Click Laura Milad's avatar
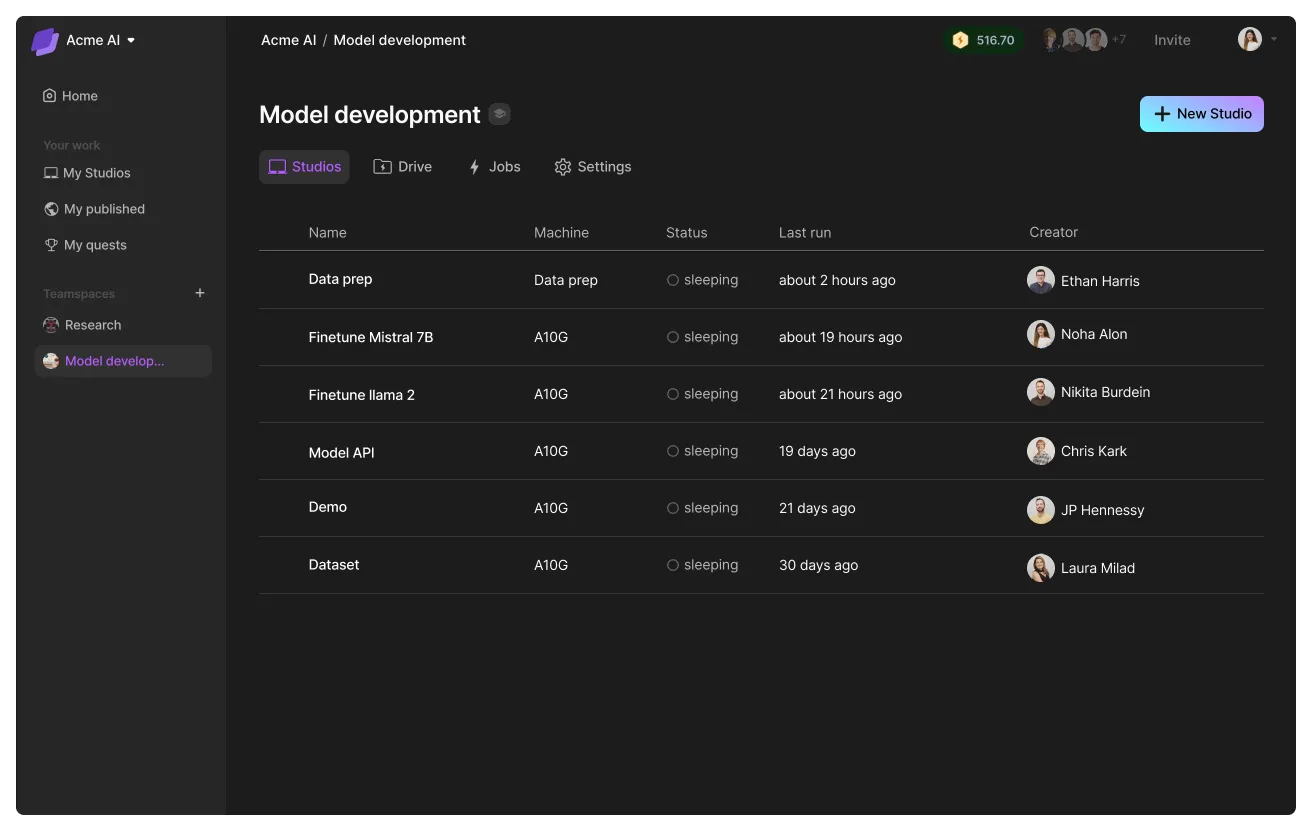This screenshot has height=831, width=1312. [1041, 568]
